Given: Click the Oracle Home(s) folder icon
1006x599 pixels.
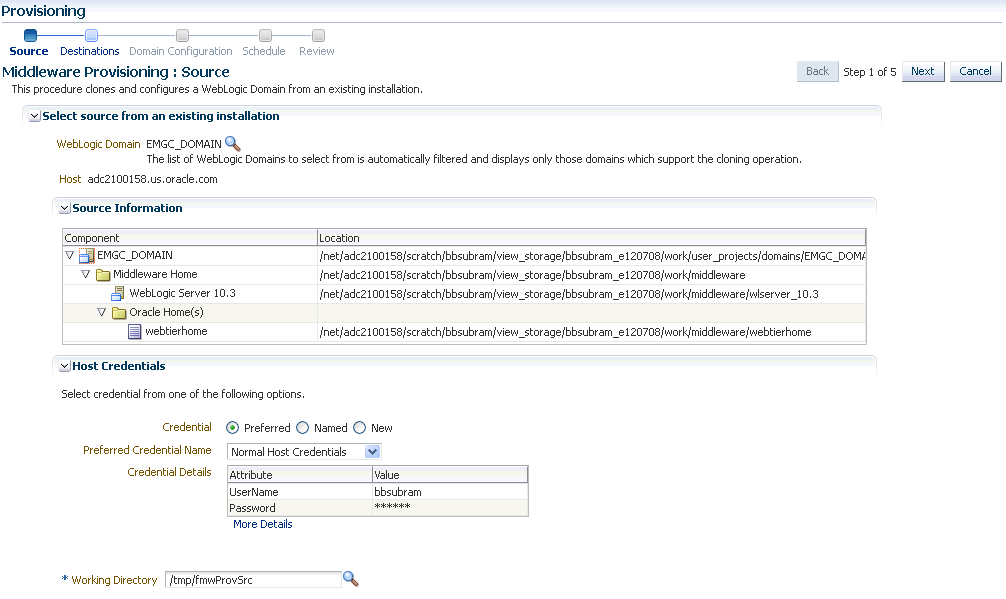Looking at the screenshot, I should point(119,313).
